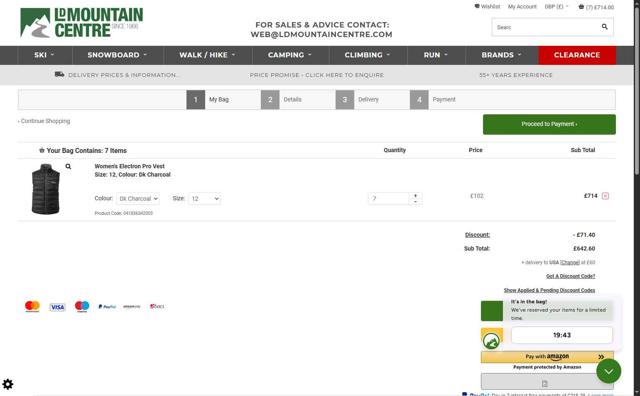Viewport: 640px width, 396px height.
Task: Click Proceed to Payment button
Action: click(x=549, y=124)
